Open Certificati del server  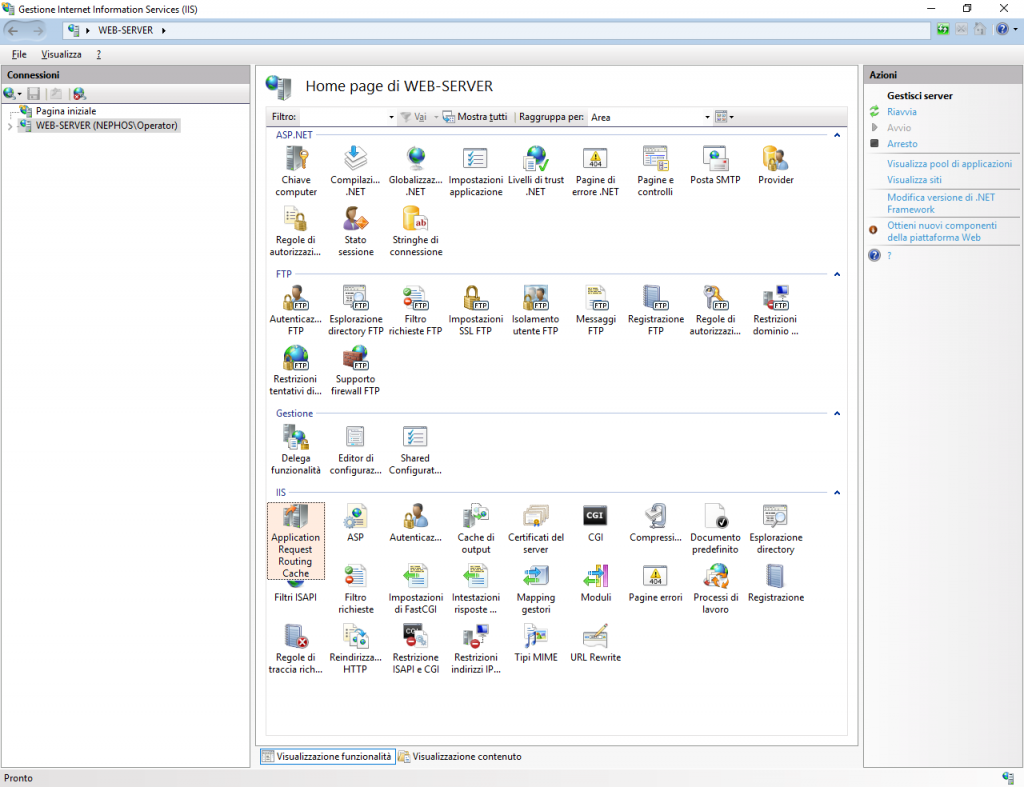click(x=536, y=528)
